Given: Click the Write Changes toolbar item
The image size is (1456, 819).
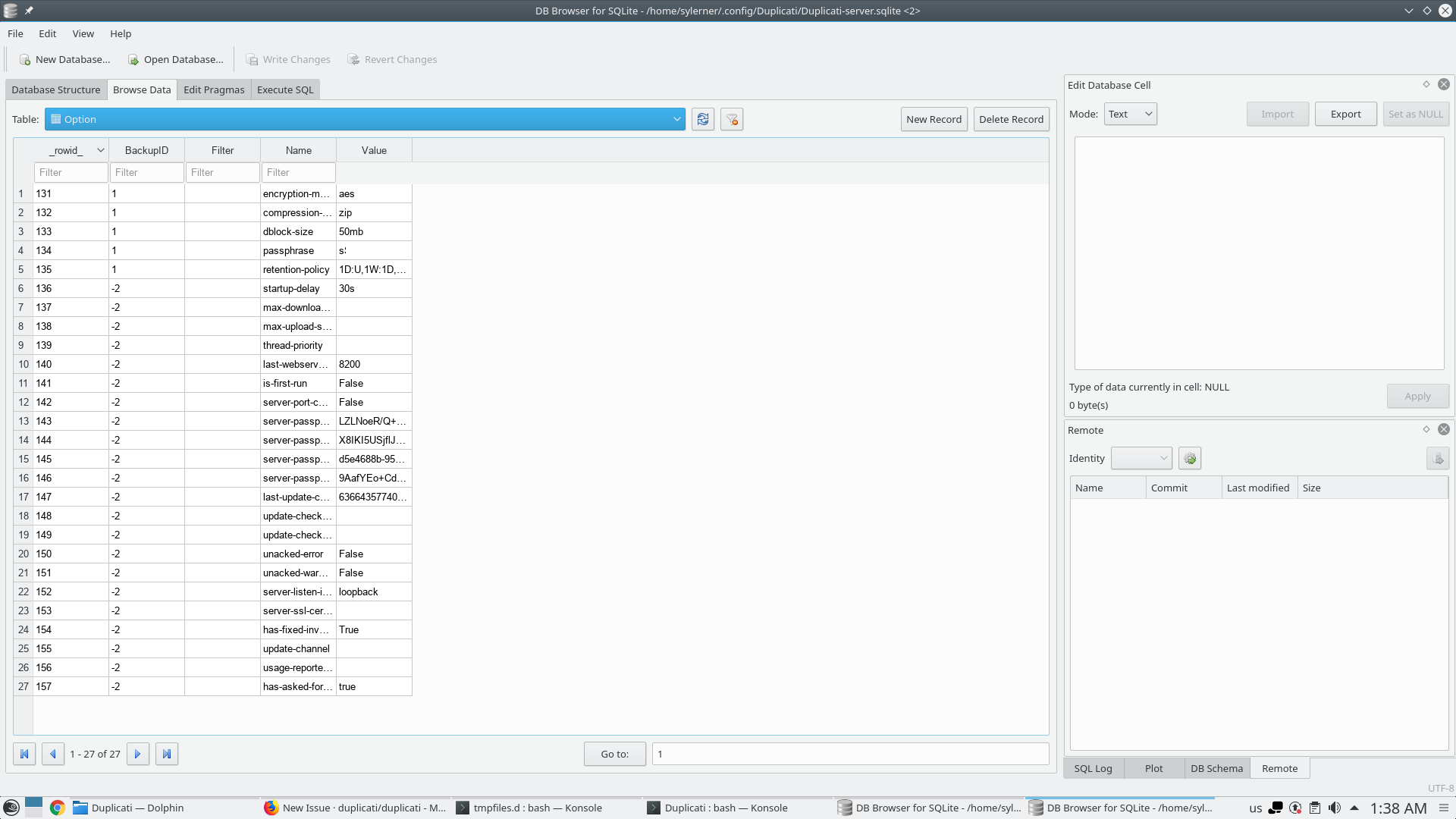Looking at the screenshot, I should pos(288,59).
